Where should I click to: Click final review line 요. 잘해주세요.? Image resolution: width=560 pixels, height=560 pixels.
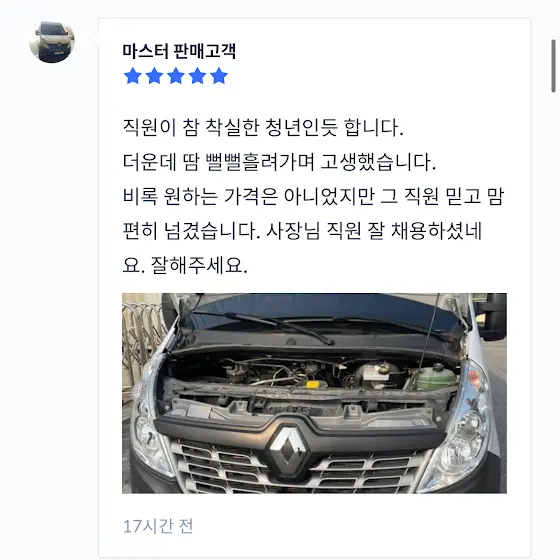pos(185,266)
